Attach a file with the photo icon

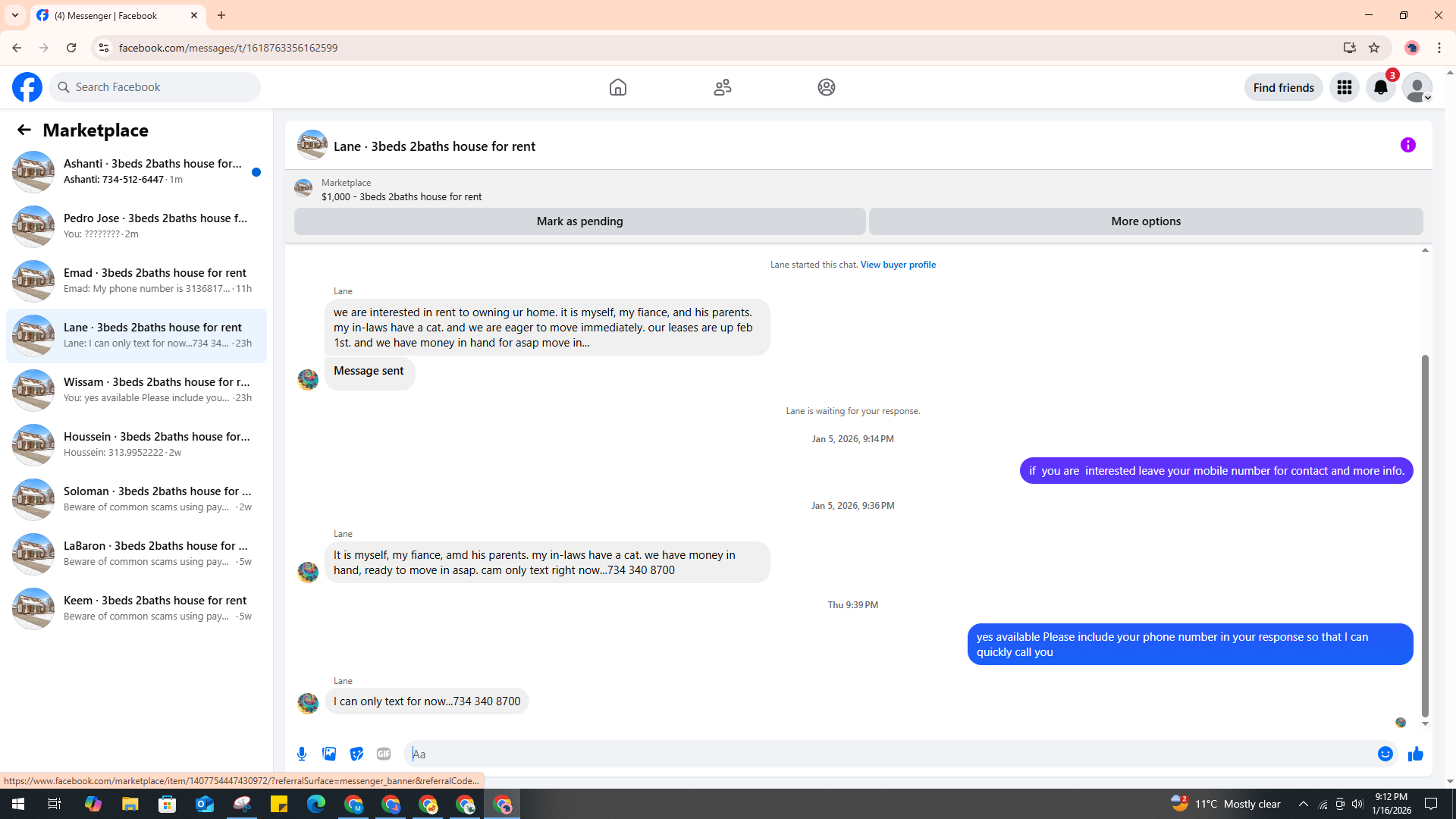coord(329,754)
